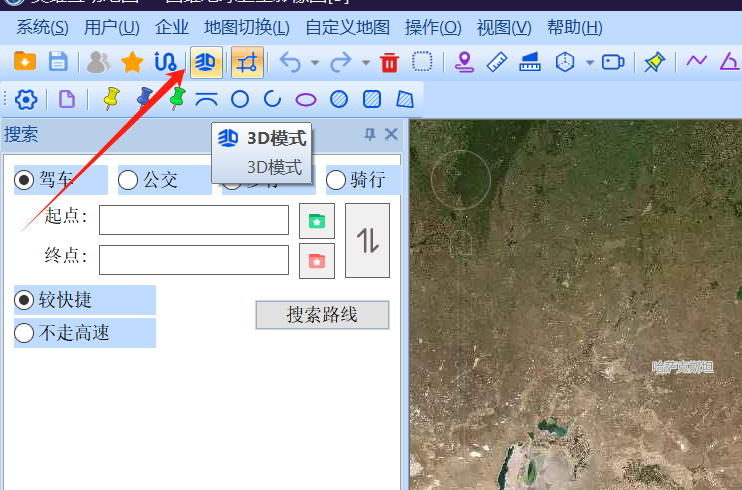Open the 操作(O) menu
Viewport: 742px width, 490px height.
(433, 27)
